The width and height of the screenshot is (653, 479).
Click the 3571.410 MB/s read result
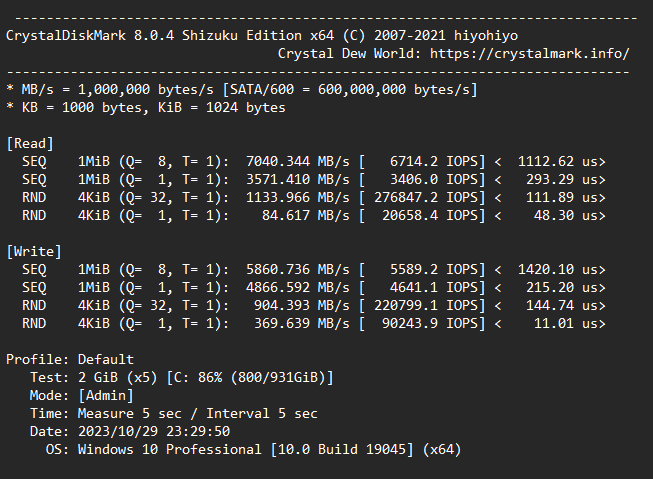click(x=298, y=180)
